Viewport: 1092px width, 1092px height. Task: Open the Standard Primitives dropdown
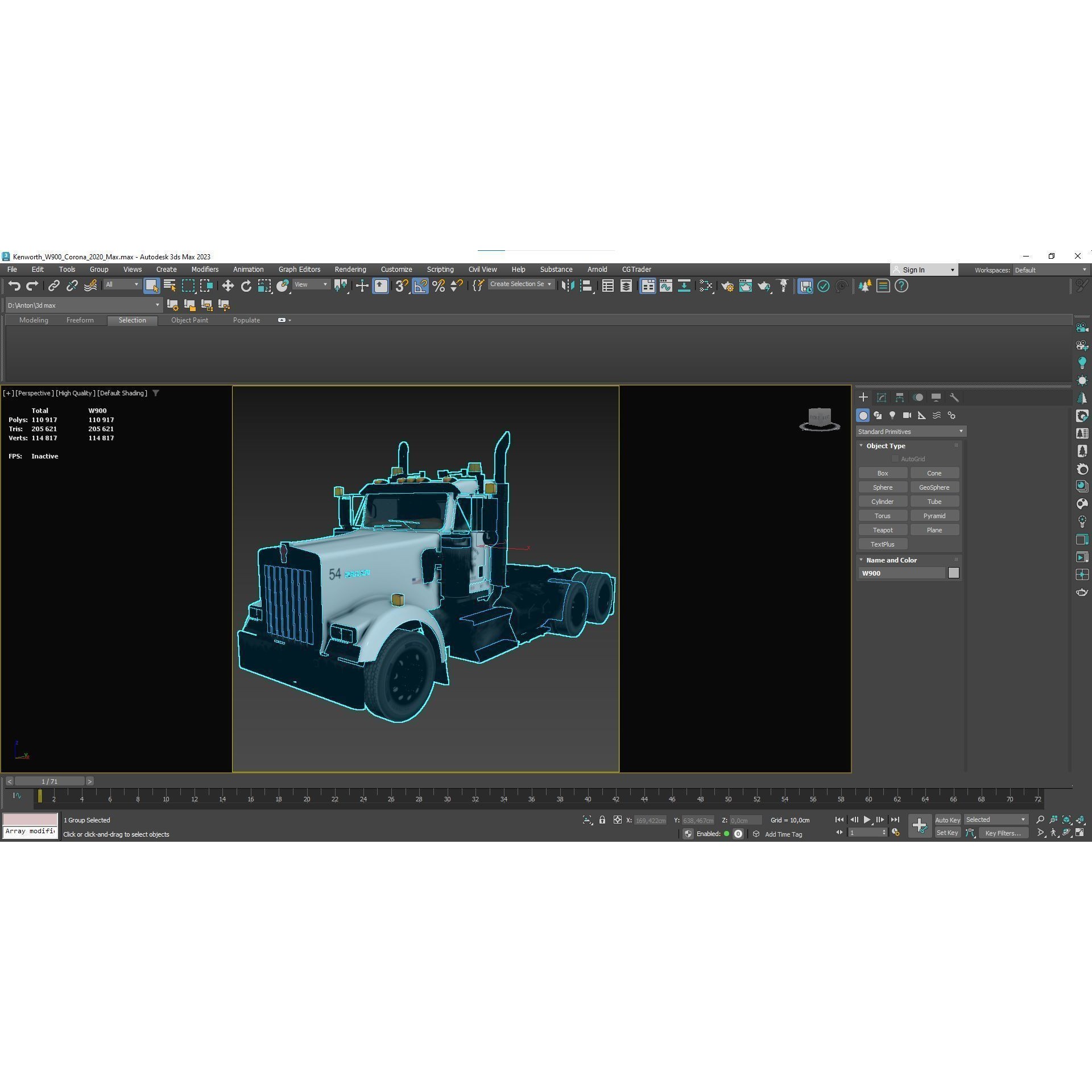click(x=909, y=431)
